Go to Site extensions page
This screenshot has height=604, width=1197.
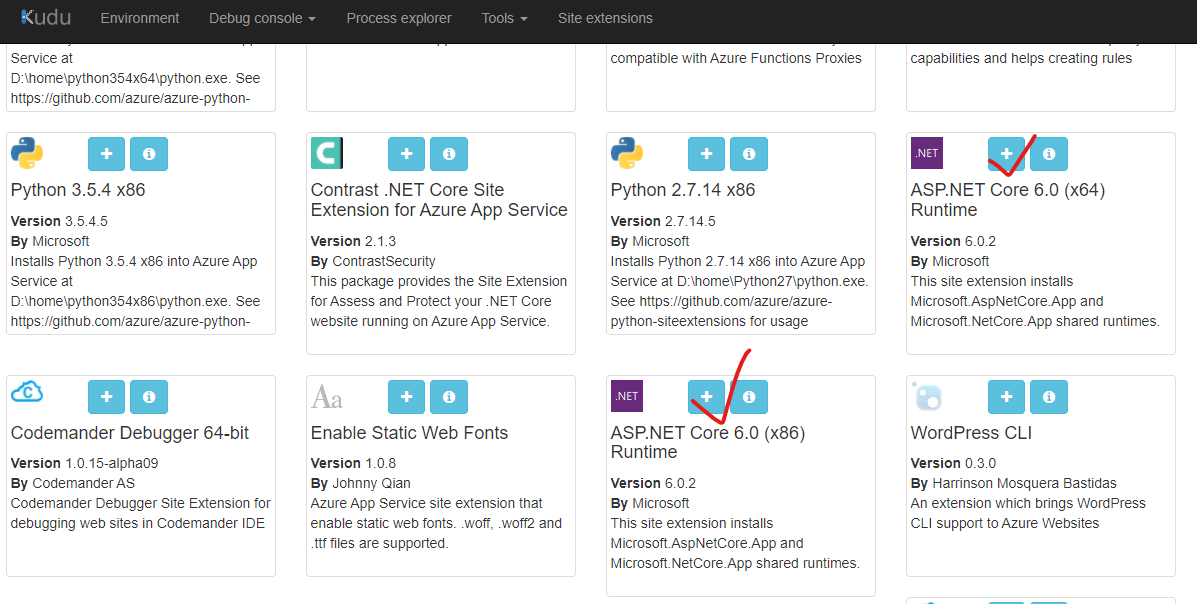(605, 18)
